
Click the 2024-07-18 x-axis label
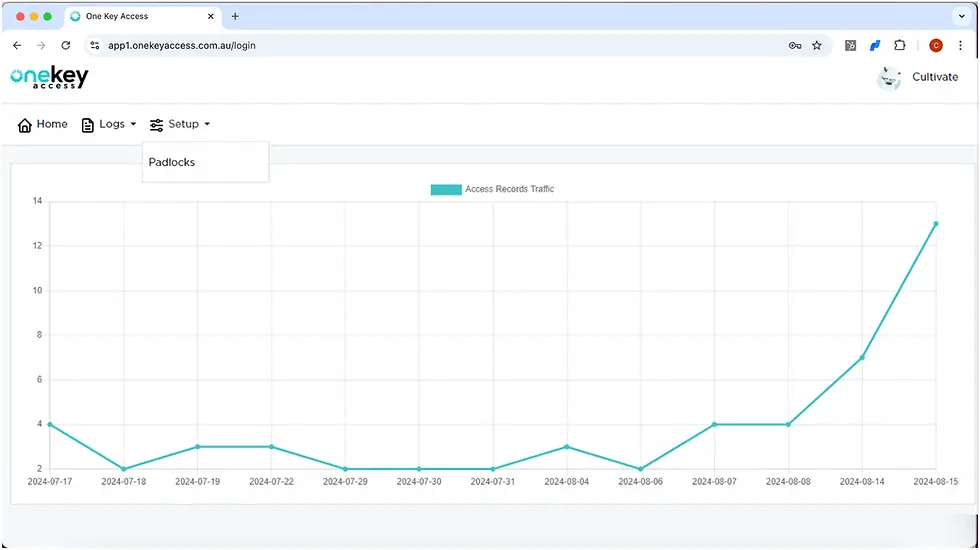tap(124, 482)
